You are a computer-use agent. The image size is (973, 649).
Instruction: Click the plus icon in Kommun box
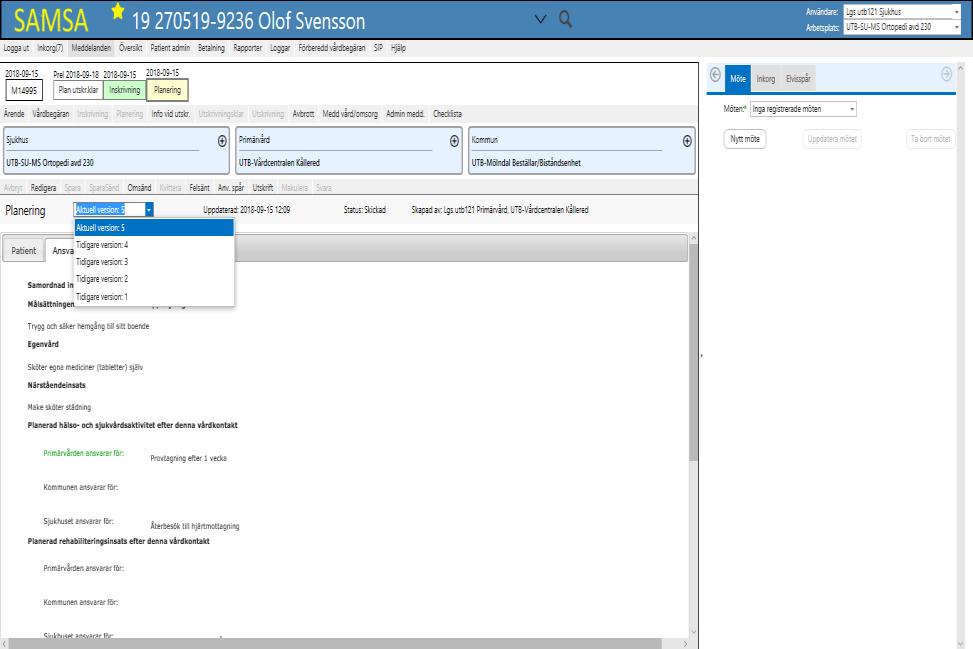pyautogui.click(x=687, y=141)
